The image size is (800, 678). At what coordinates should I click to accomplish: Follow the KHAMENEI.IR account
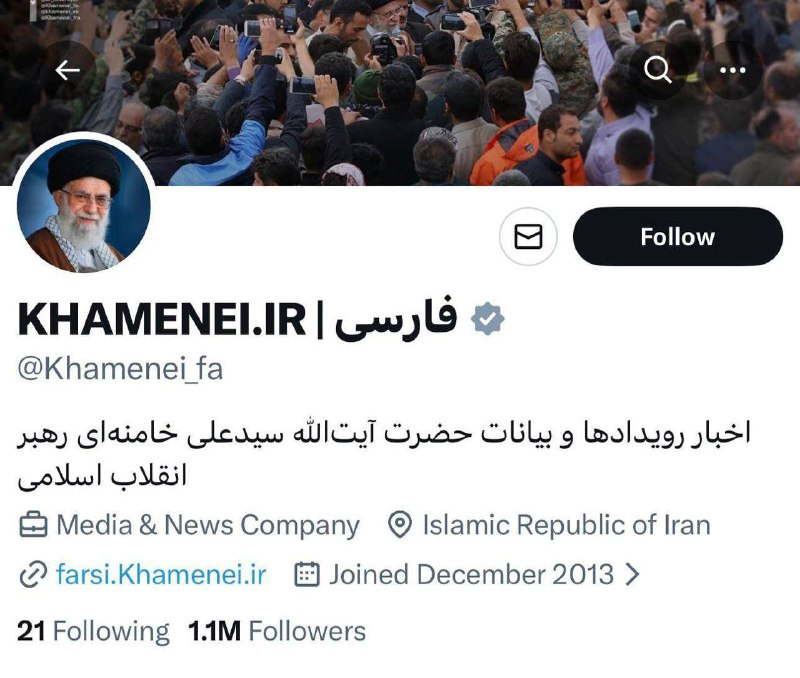pyautogui.click(x=678, y=237)
